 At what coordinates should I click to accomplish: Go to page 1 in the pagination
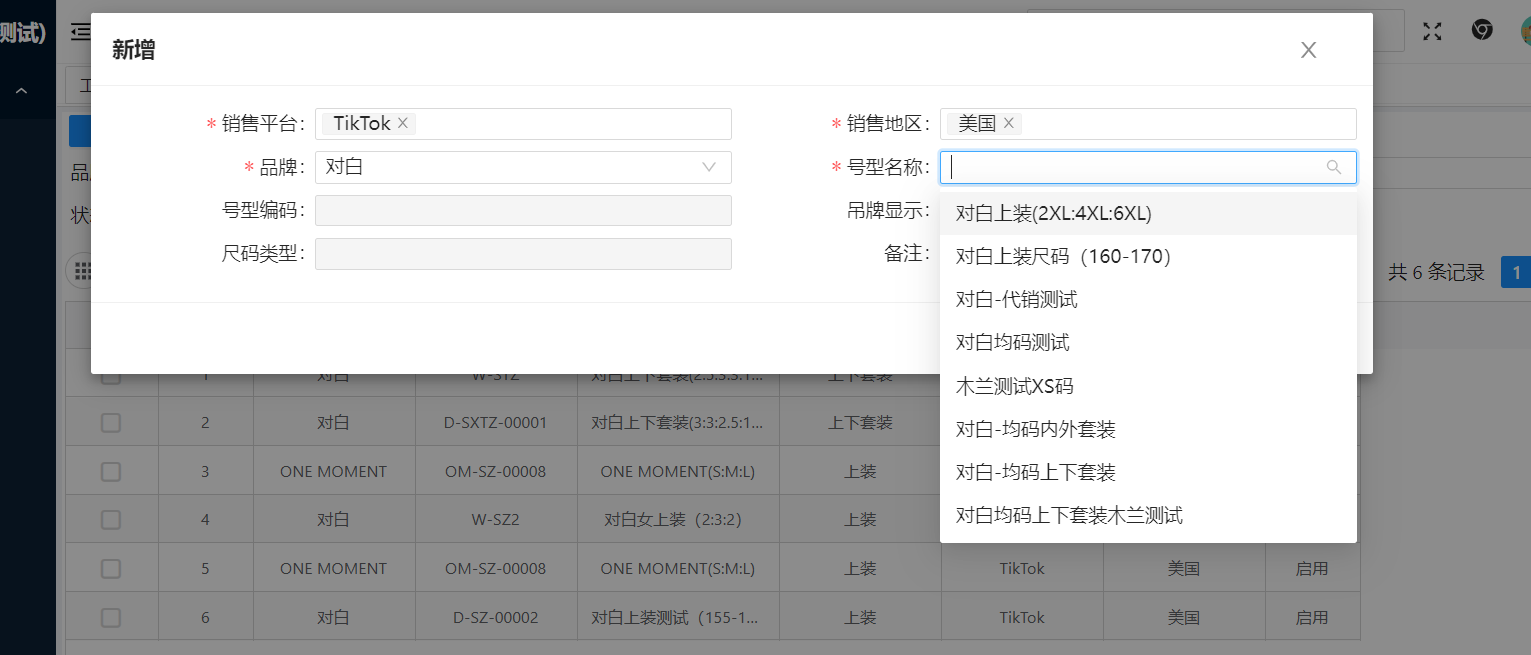pos(1516,272)
